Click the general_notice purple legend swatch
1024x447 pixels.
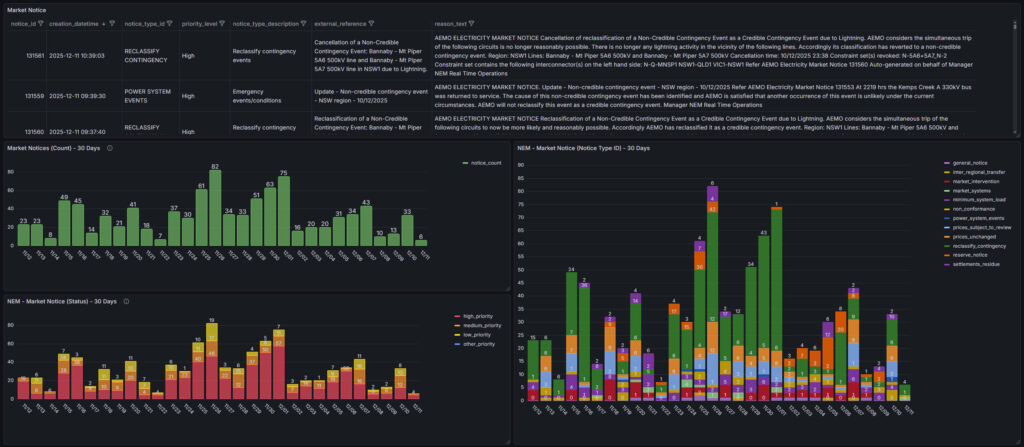tap(947, 163)
